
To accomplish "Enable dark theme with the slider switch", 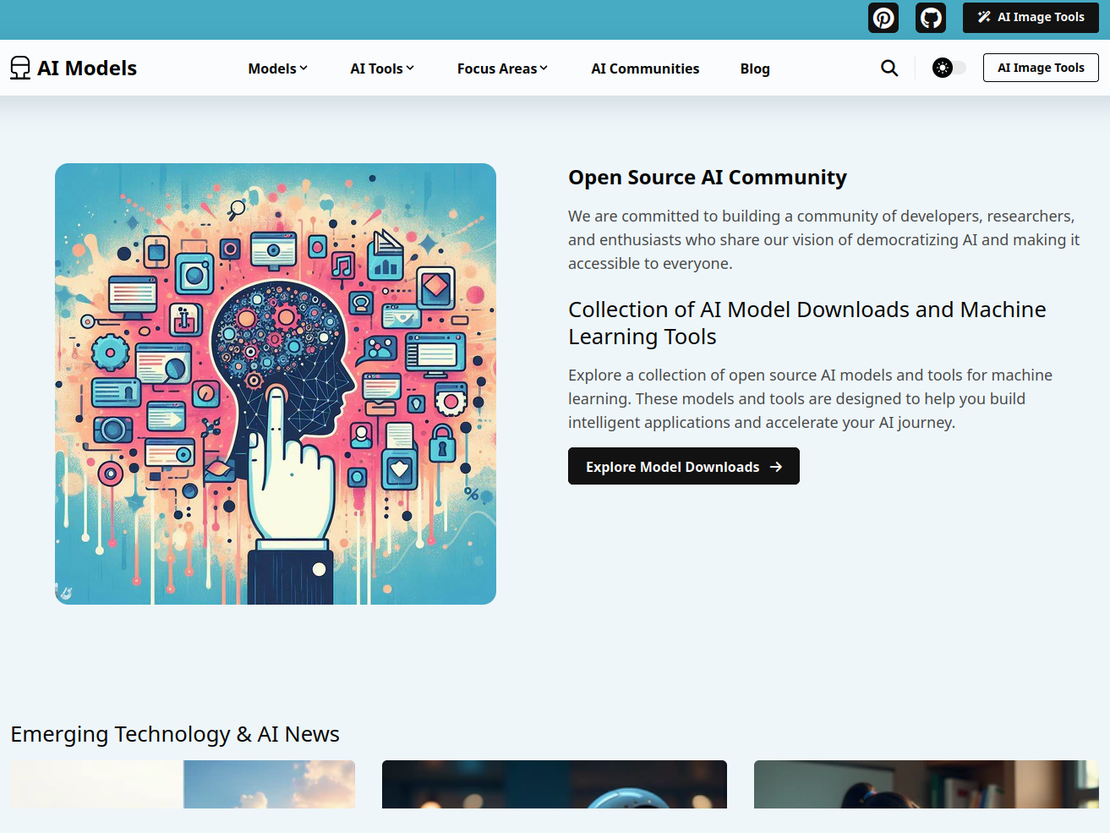I will click(947, 67).
